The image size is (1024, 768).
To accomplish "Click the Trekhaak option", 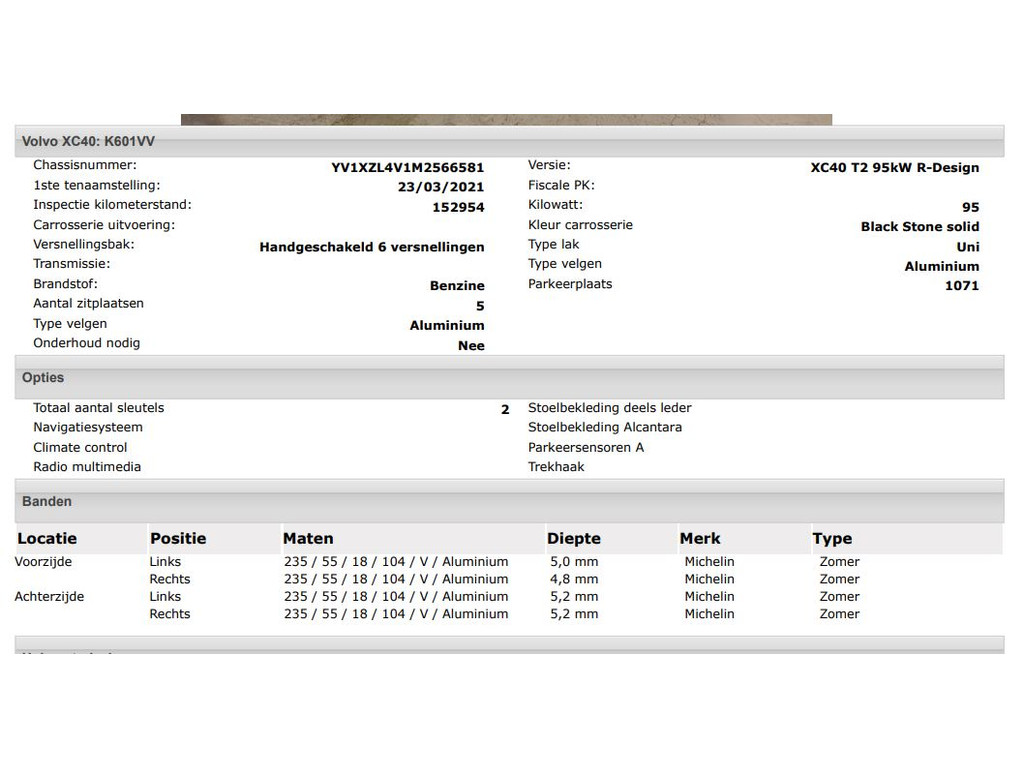I will pos(556,467).
